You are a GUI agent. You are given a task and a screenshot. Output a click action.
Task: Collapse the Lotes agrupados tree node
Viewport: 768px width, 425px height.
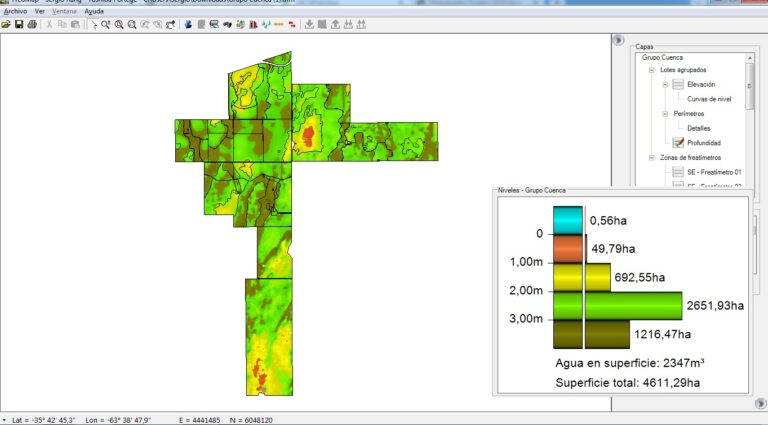point(652,71)
